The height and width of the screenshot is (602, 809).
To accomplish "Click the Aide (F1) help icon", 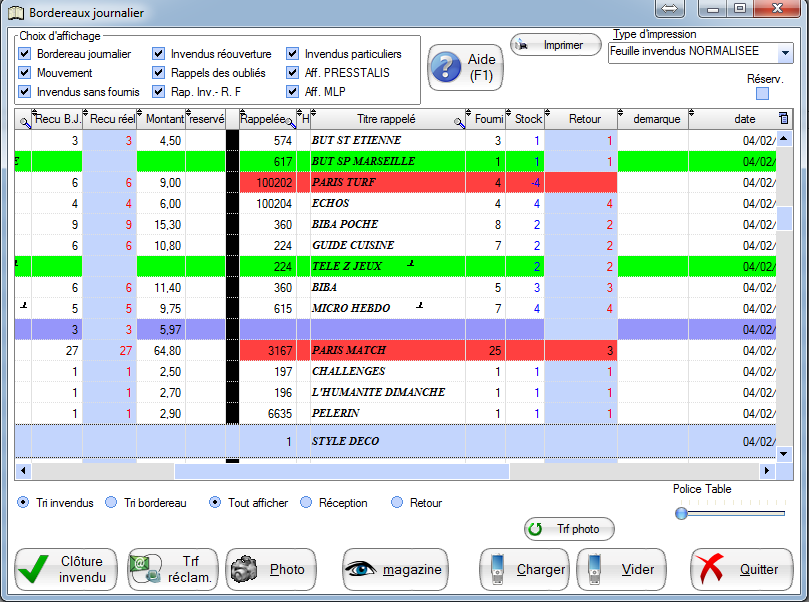I will tap(446, 68).
